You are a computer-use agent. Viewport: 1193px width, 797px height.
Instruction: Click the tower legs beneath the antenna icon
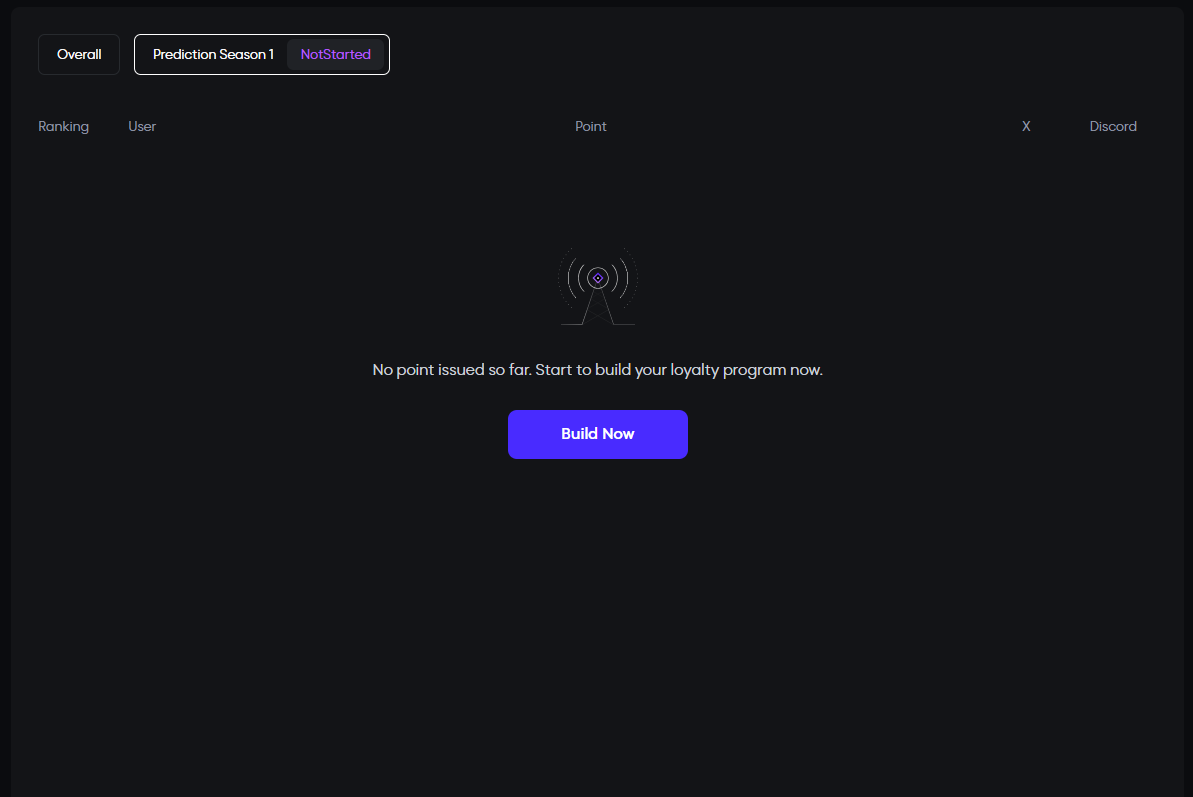(x=598, y=307)
